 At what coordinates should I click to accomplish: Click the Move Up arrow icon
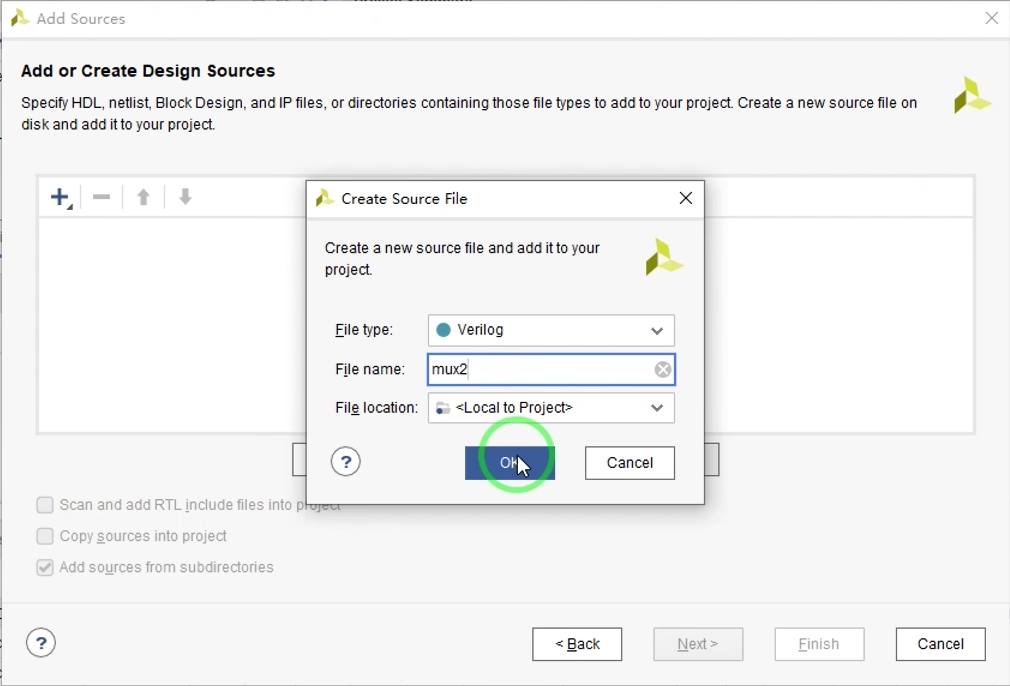click(144, 197)
